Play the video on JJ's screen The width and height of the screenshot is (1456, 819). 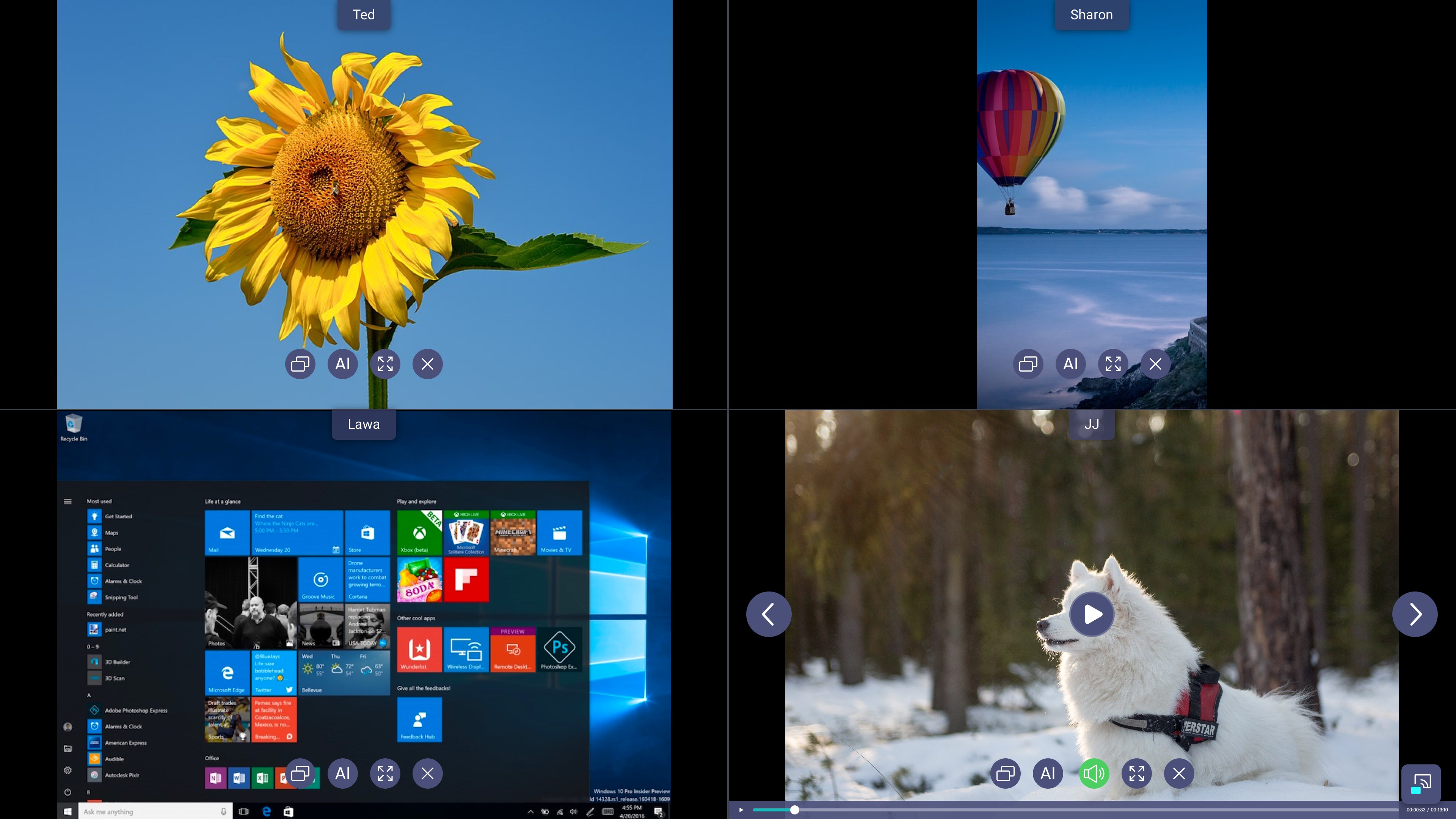click(1092, 614)
